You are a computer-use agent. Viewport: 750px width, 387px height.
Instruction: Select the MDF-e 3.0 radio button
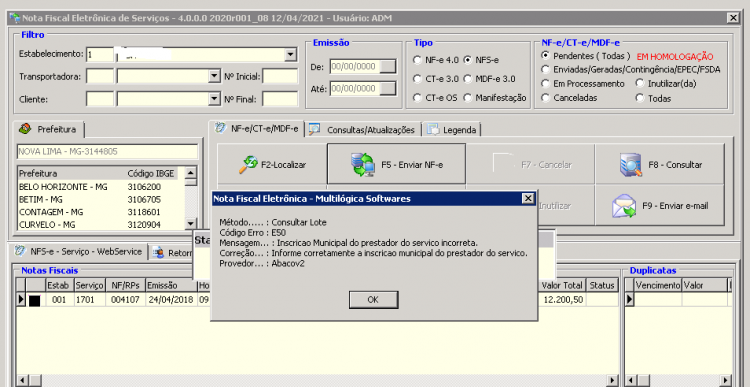[x=468, y=79]
